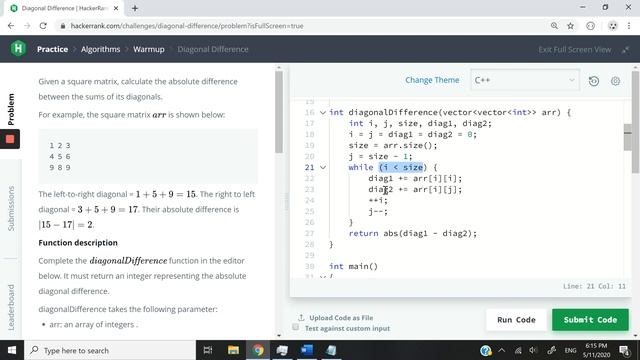The width and height of the screenshot is (640, 360).
Task: Open the network icon in tray
Action: (518, 350)
